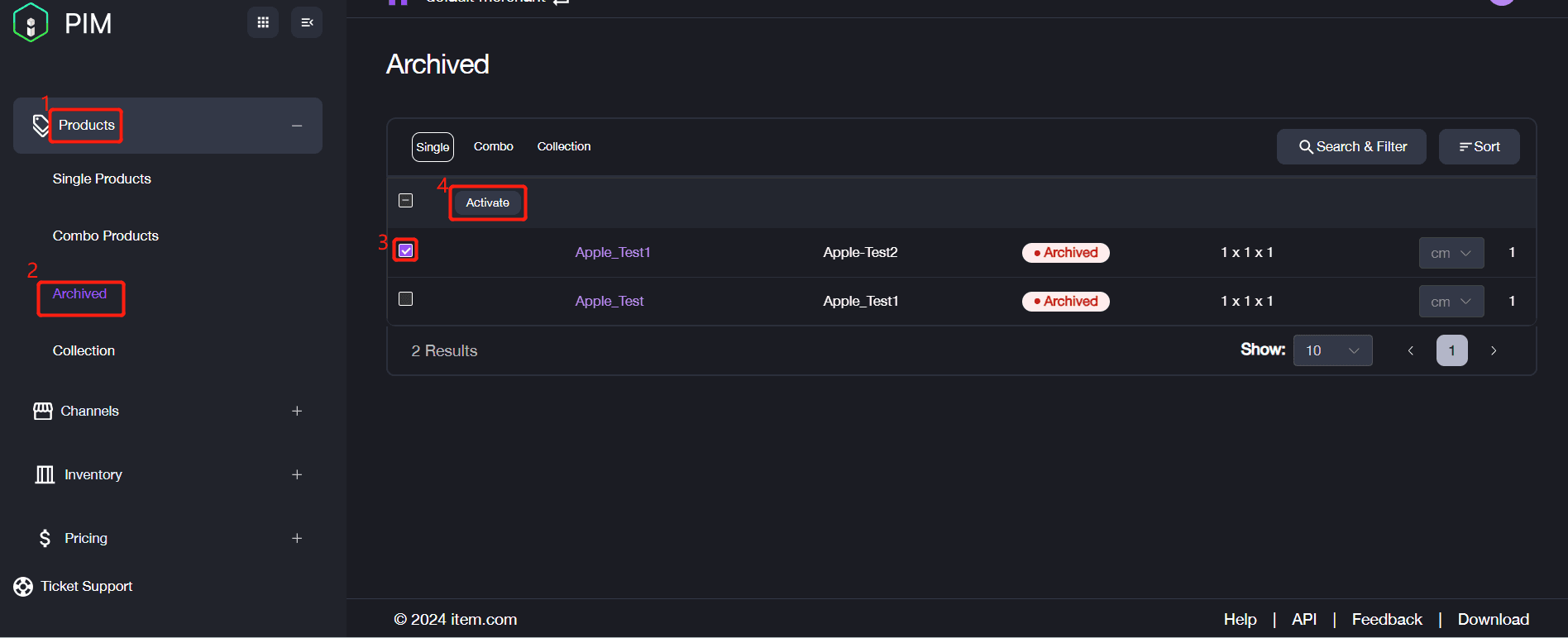The width and height of the screenshot is (1568, 638).
Task: Toggle the select-all header checkbox
Action: 406,201
